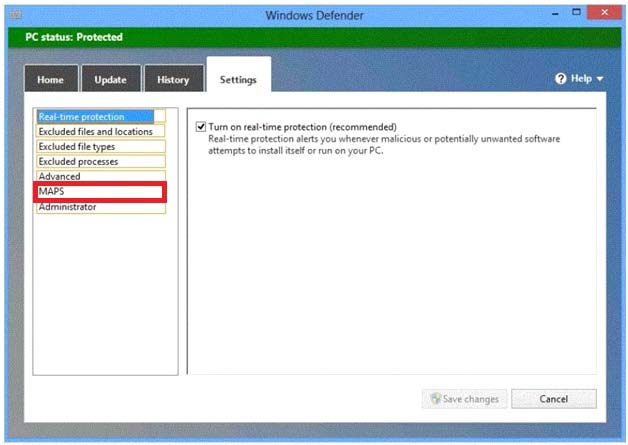Switch to the Update tab

[111, 79]
